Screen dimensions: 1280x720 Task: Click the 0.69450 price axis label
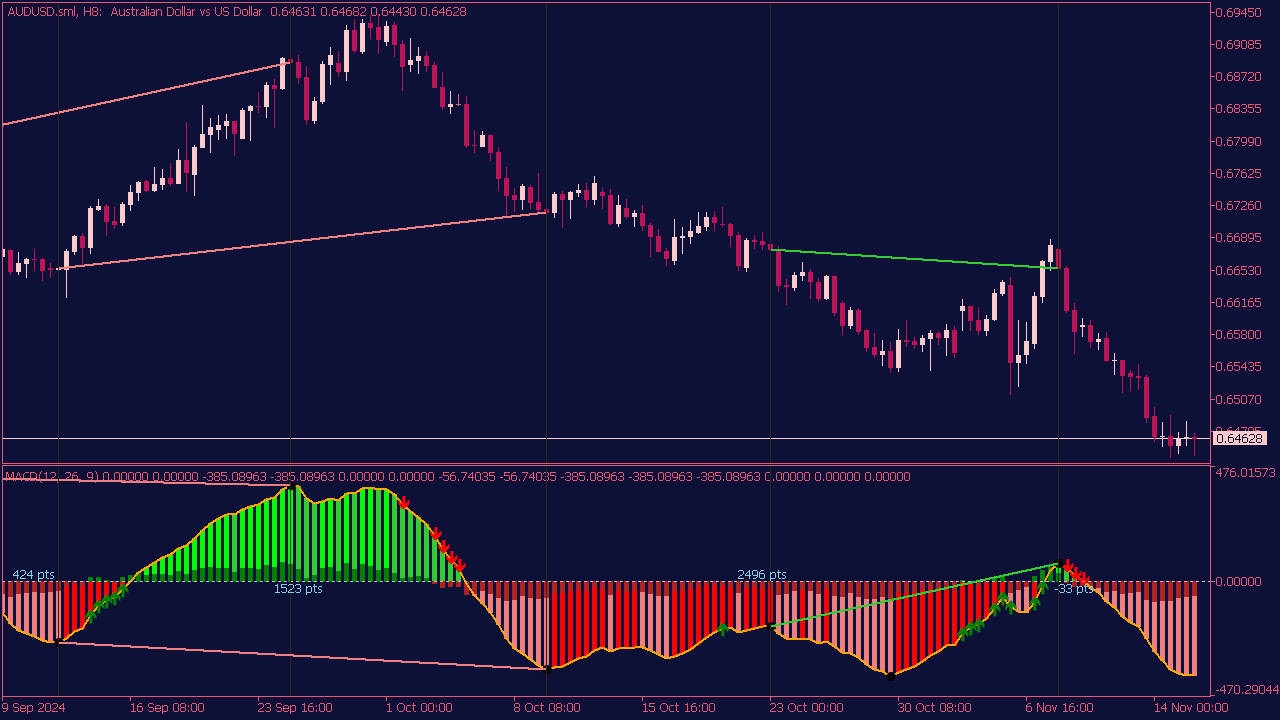point(1238,12)
